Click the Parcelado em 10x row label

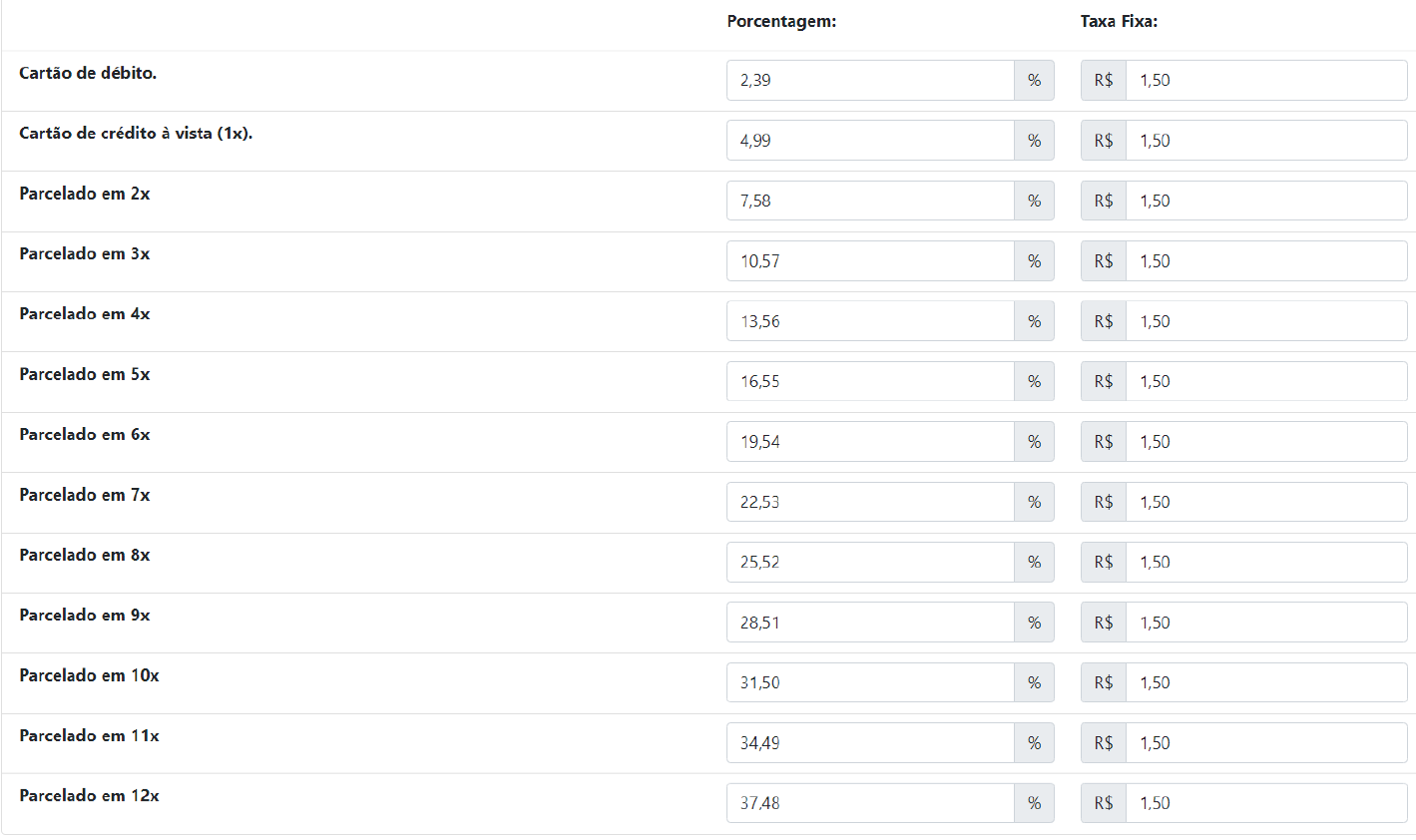tap(89, 675)
